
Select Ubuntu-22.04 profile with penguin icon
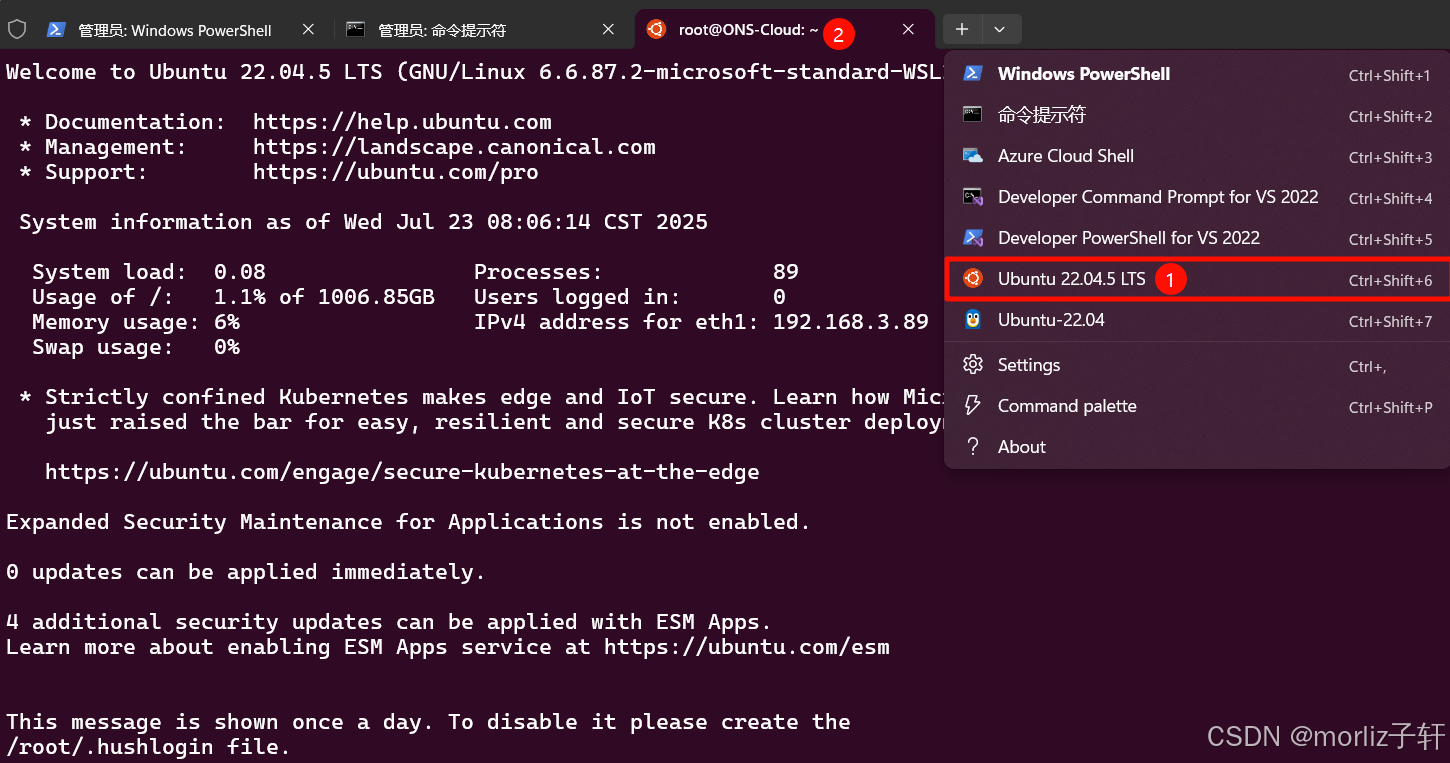tap(1197, 320)
